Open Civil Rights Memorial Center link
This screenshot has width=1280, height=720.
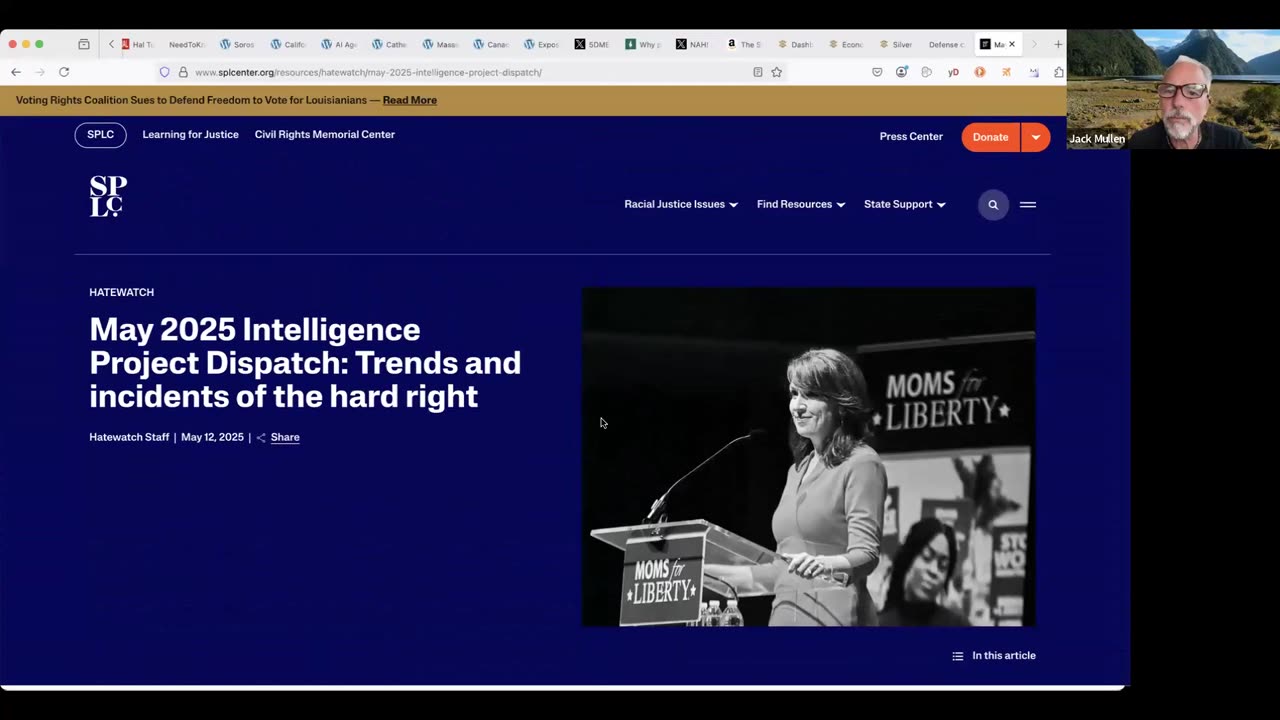point(325,135)
